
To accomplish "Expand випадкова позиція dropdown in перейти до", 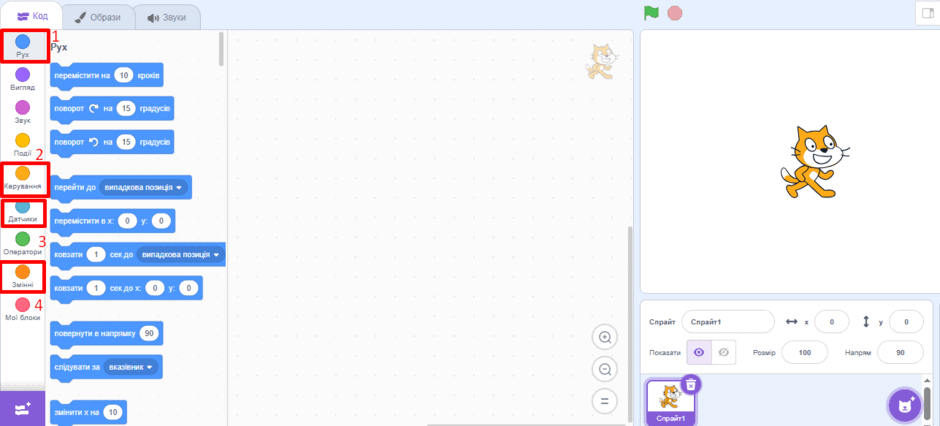I will [144, 188].
